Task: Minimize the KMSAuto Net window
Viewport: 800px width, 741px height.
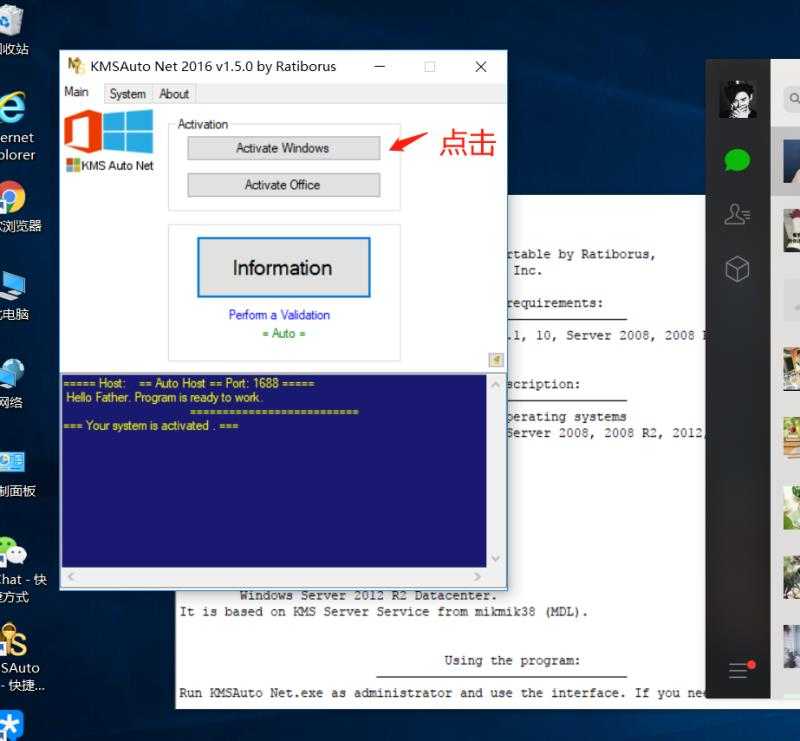Action: click(380, 66)
